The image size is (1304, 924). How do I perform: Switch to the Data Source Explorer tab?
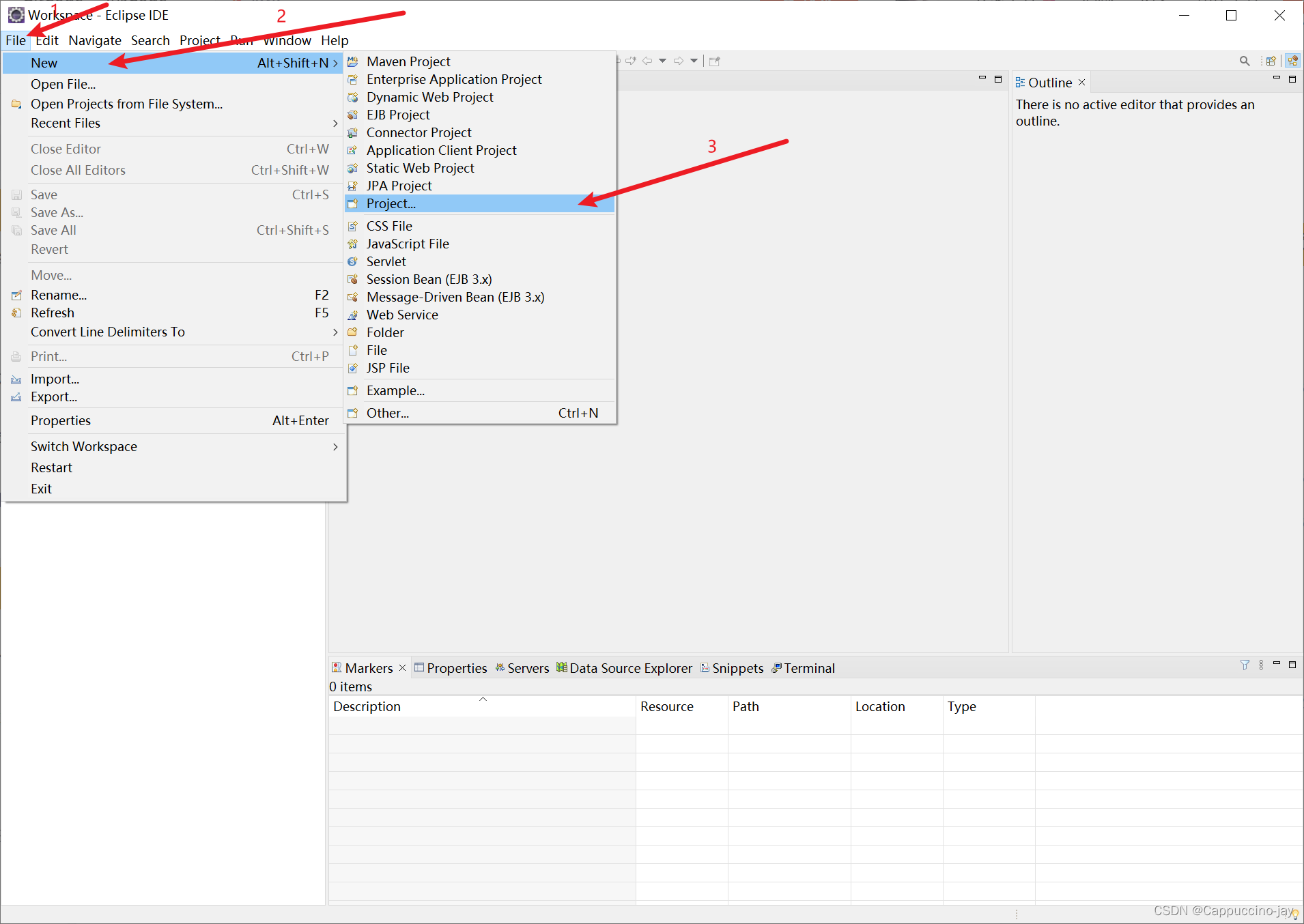point(625,669)
